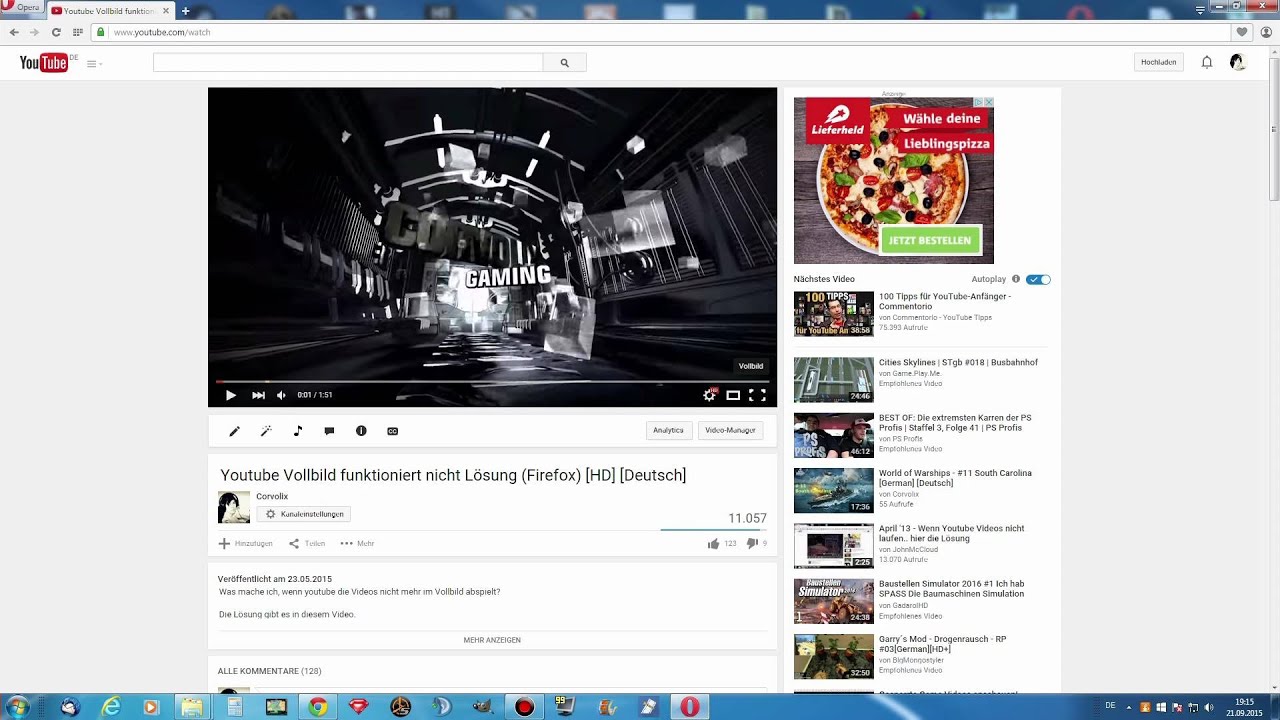Select the 'Youtube Vollbild funktioniert' tab

click(109, 11)
